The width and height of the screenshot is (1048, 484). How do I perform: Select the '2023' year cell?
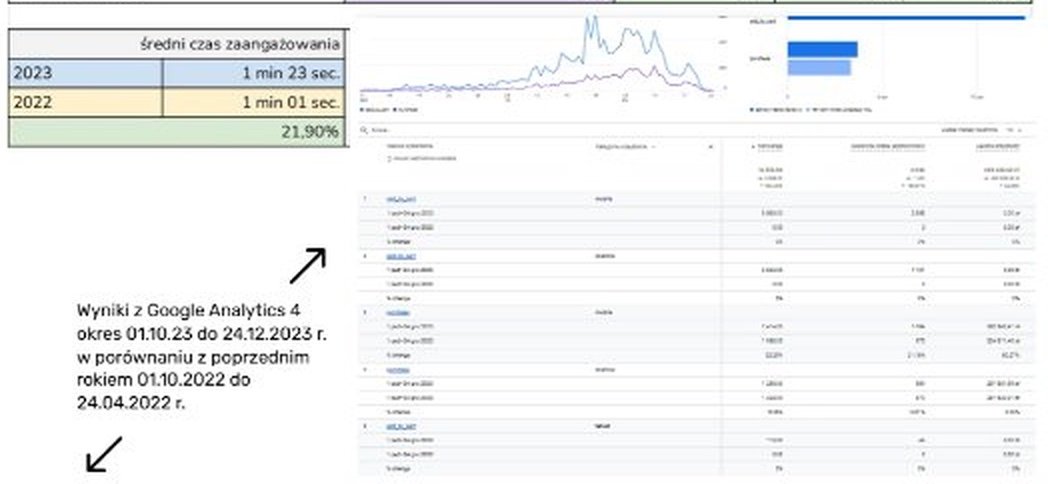click(86, 73)
